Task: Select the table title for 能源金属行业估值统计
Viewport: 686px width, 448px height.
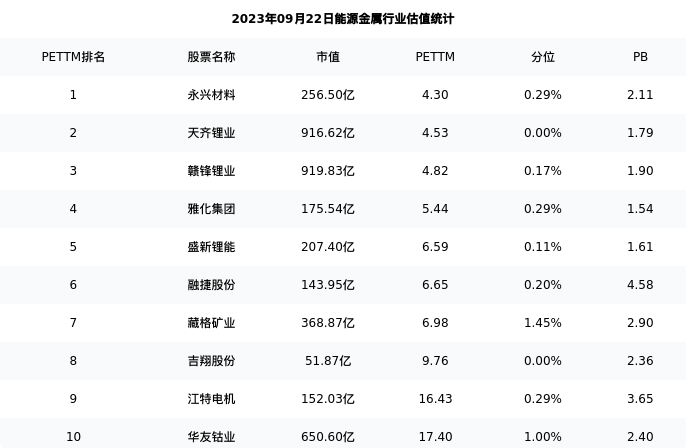Action: tap(343, 19)
